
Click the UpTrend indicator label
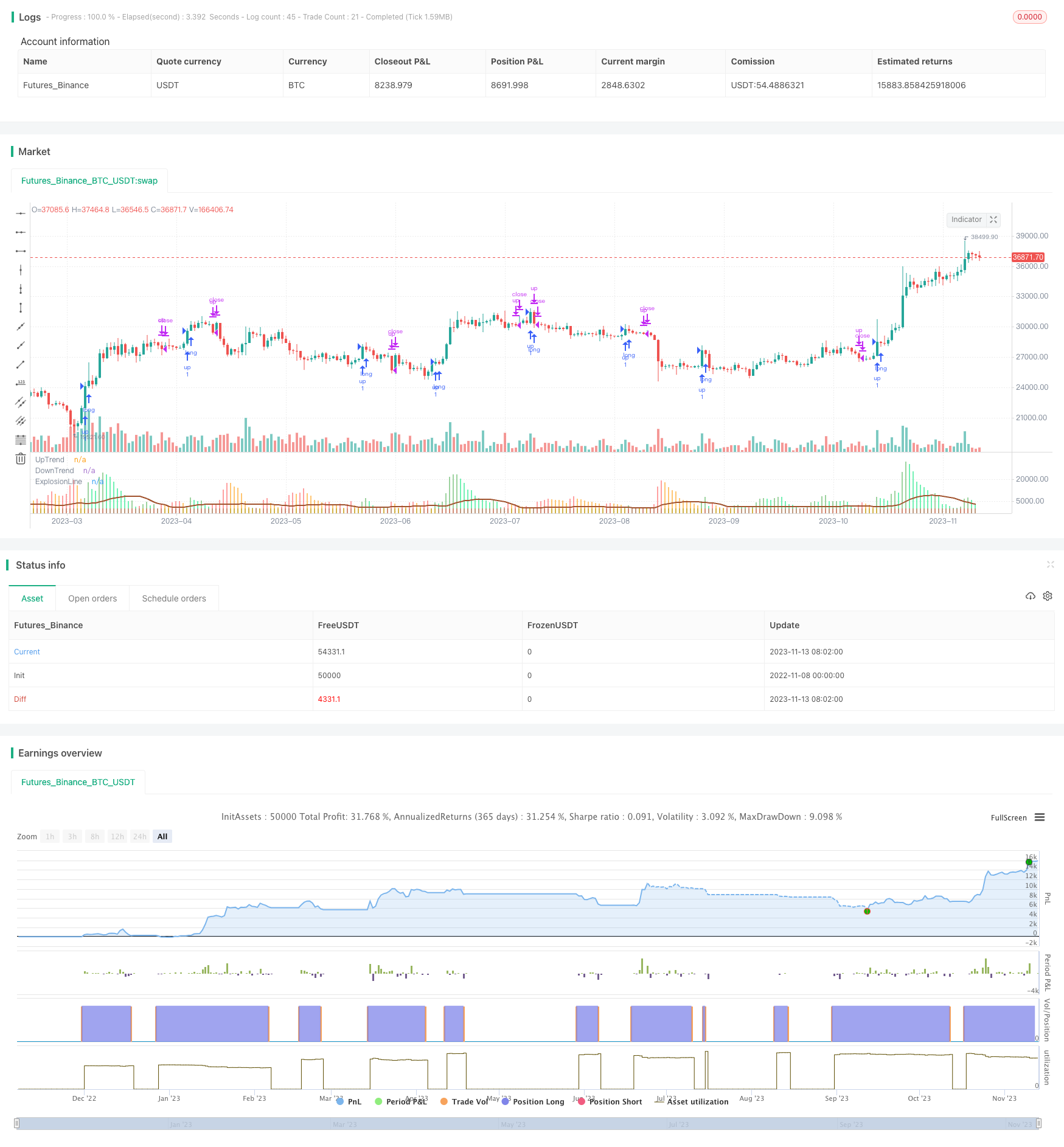50,460
